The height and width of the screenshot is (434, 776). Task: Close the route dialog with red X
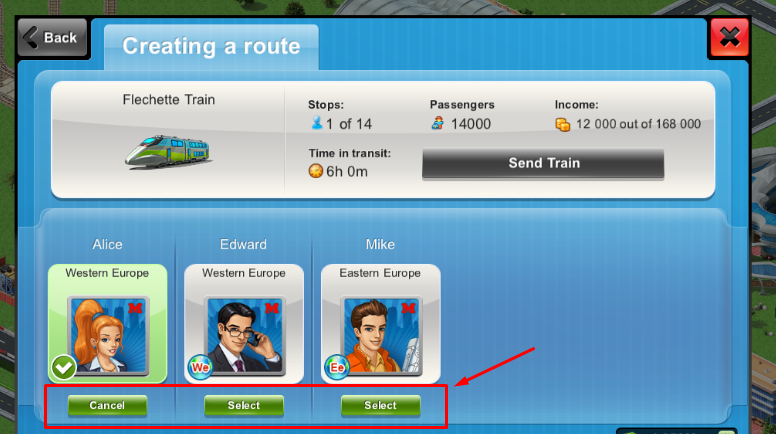tap(729, 38)
